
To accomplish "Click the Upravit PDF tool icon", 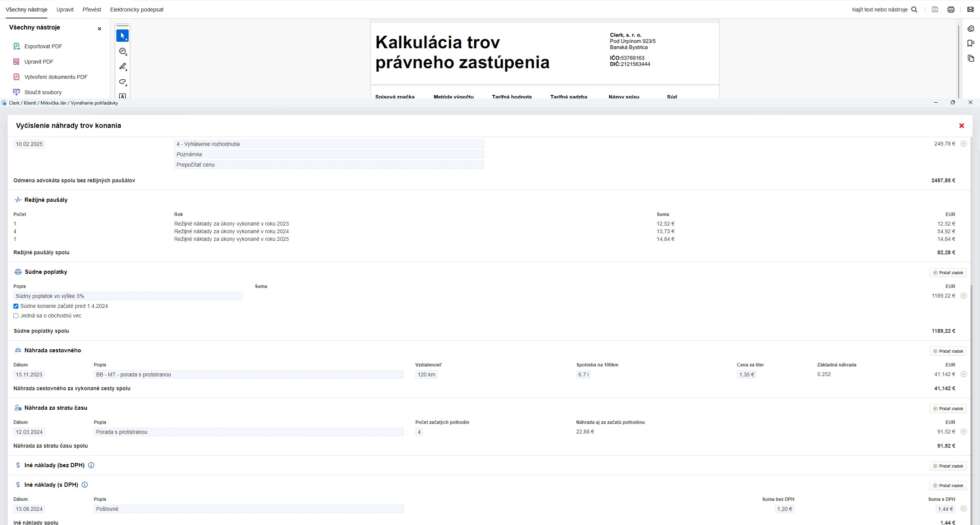I will (17, 61).
